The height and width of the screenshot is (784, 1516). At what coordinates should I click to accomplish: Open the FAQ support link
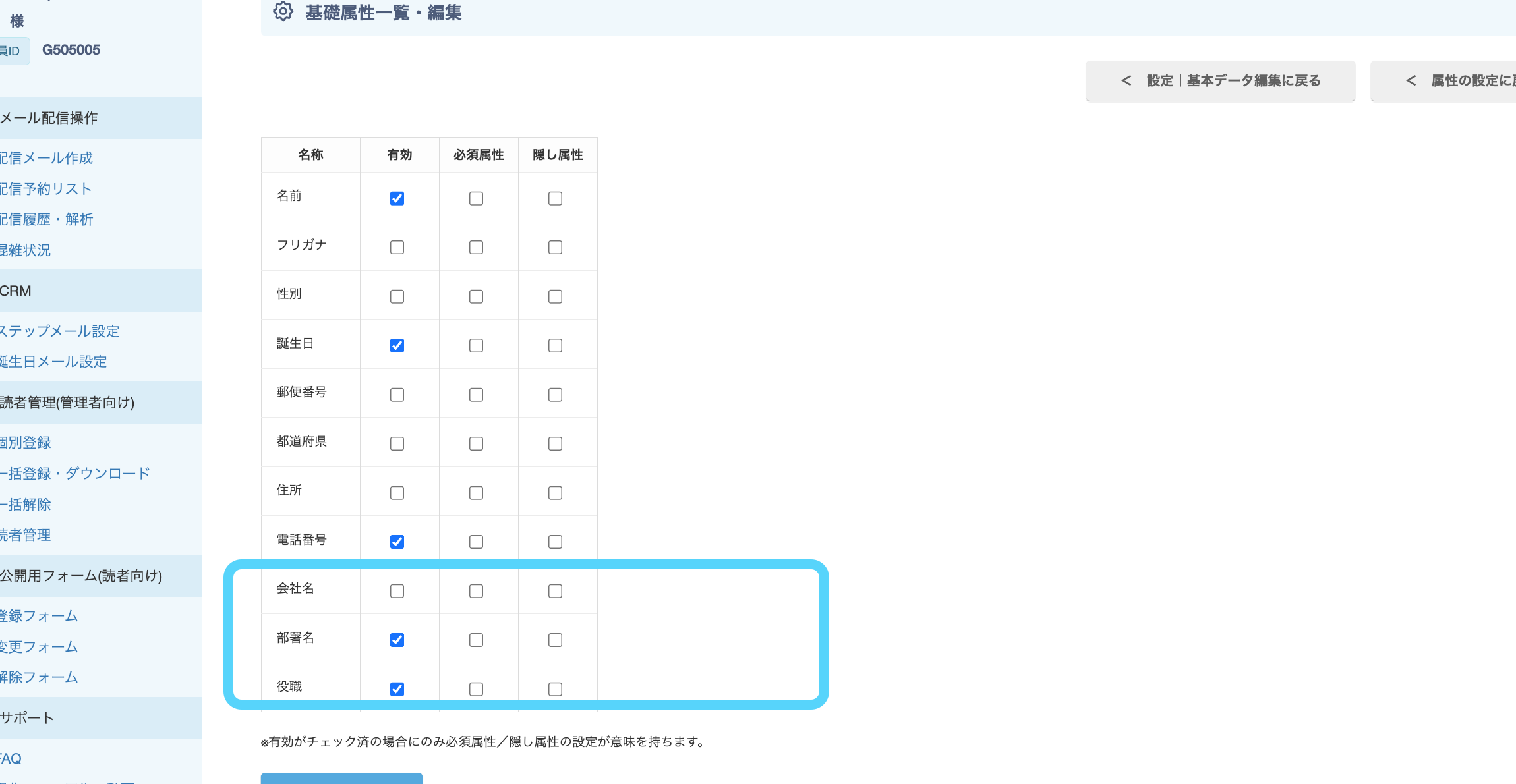pyautogui.click(x=11, y=759)
